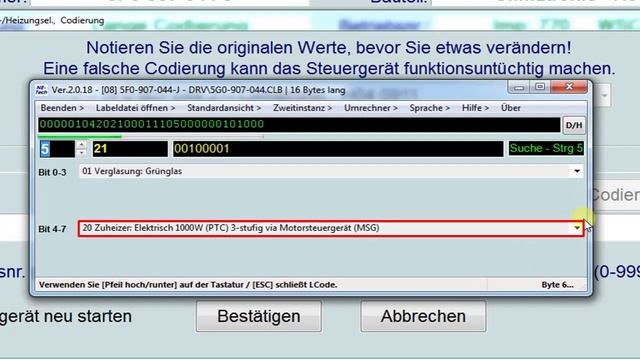The width and height of the screenshot is (640, 360).
Task: Increase byte number with up spinner arrow
Action: tap(82, 145)
